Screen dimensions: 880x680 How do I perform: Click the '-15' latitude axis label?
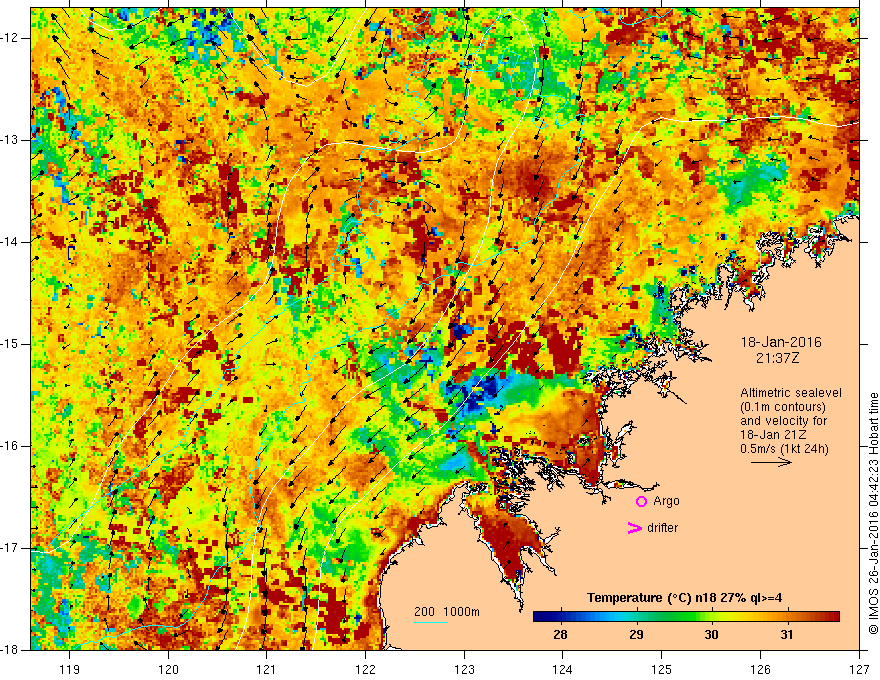point(10,344)
